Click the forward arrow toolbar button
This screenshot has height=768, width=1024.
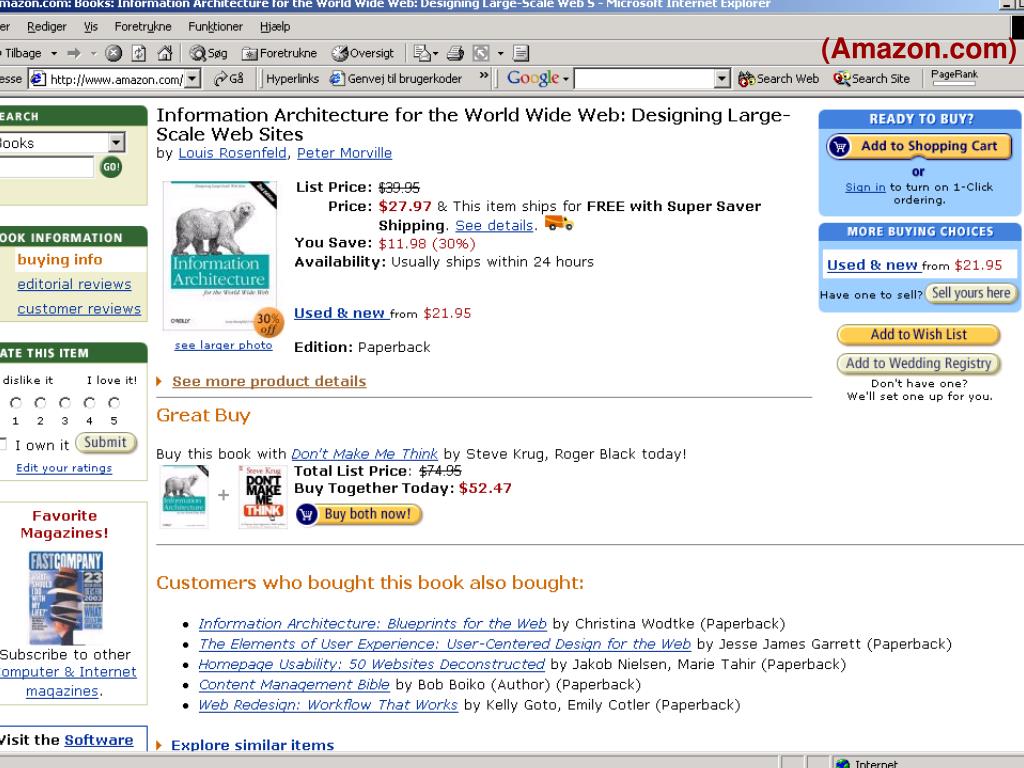pos(74,53)
